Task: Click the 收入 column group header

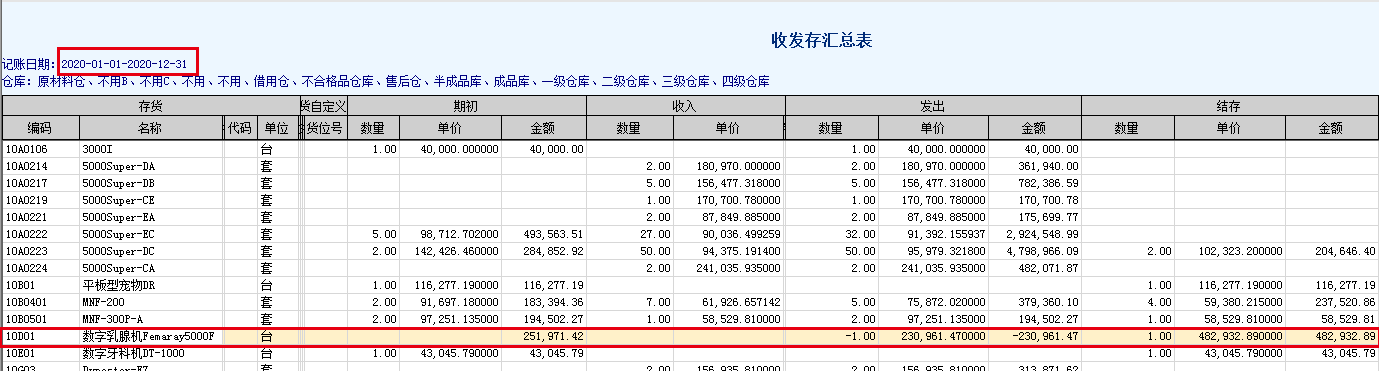Action: tap(685, 106)
